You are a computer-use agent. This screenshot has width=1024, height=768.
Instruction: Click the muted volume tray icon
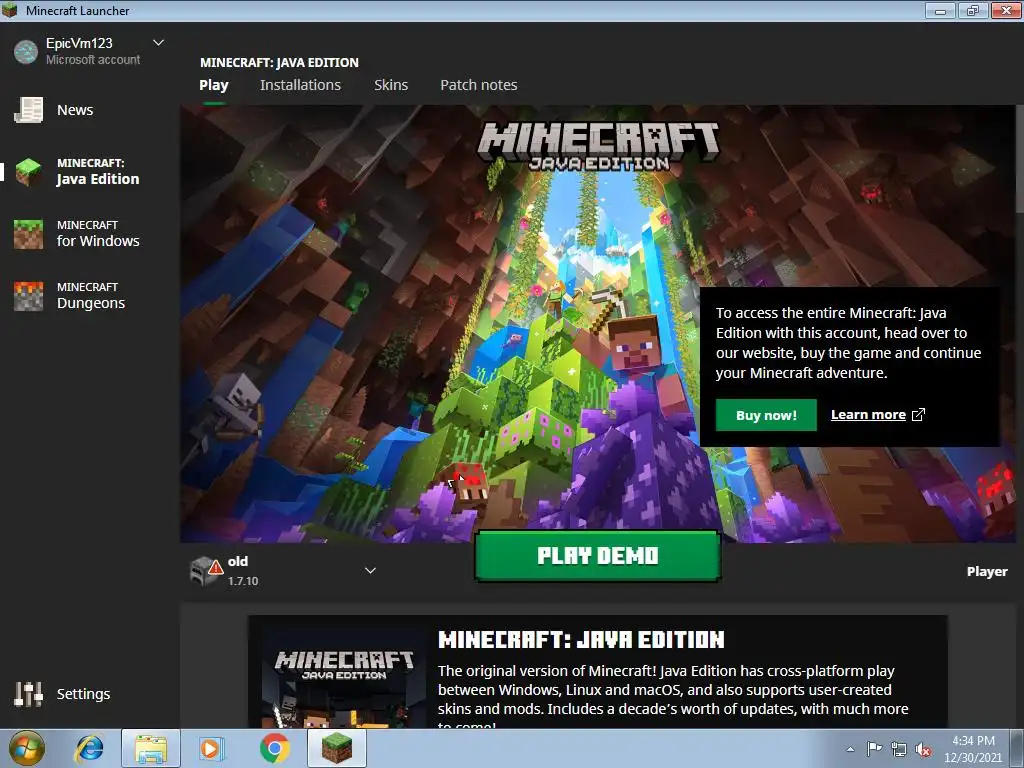[923, 749]
